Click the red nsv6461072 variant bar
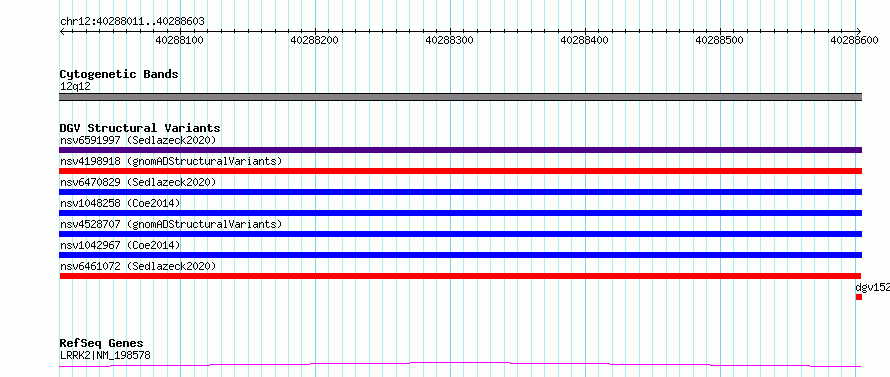Screen dimensions: 890x377 coord(460,276)
